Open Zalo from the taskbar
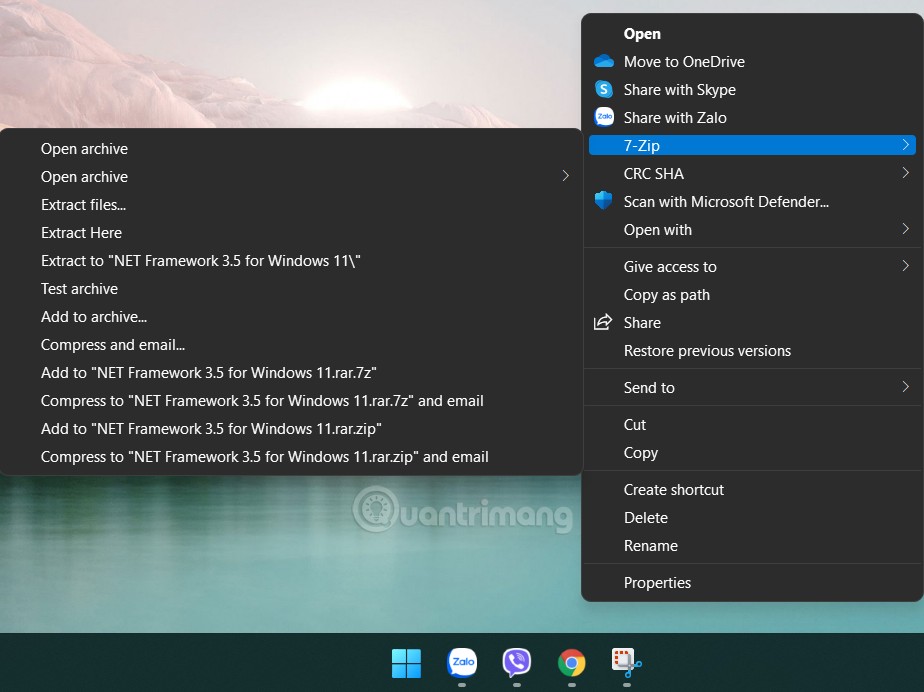The height and width of the screenshot is (692, 924). coord(462,663)
